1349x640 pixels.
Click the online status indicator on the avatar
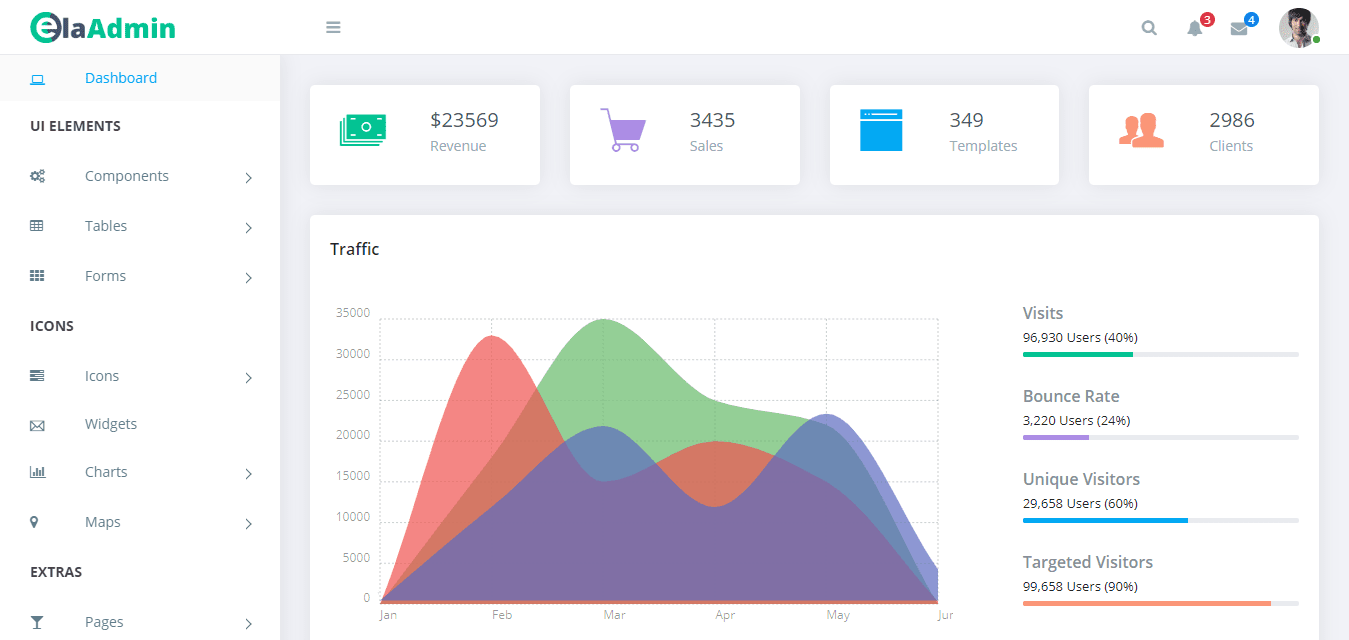[x=1316, y=41]
